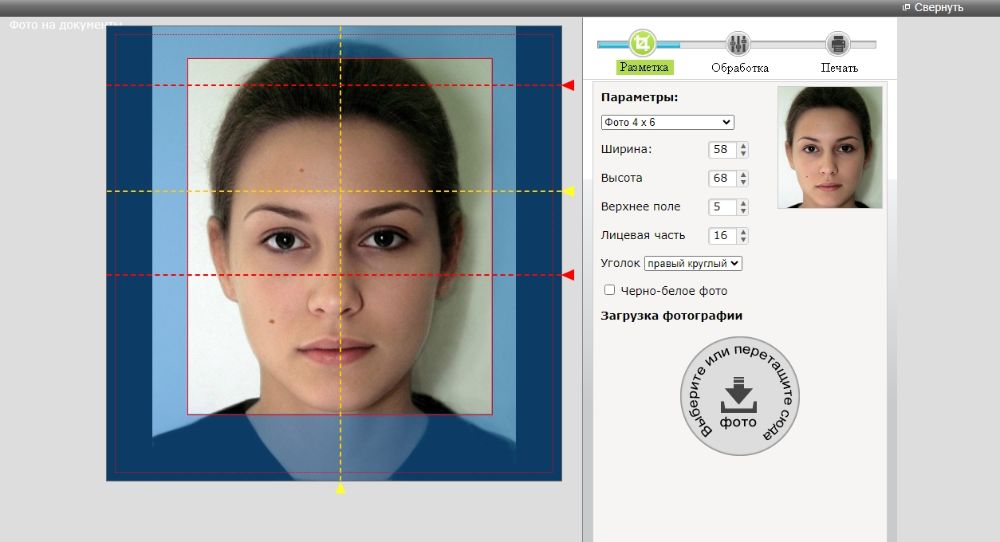
Task: Open the Фото 4 x 6 format dropdown
Action: pos(667,122)
